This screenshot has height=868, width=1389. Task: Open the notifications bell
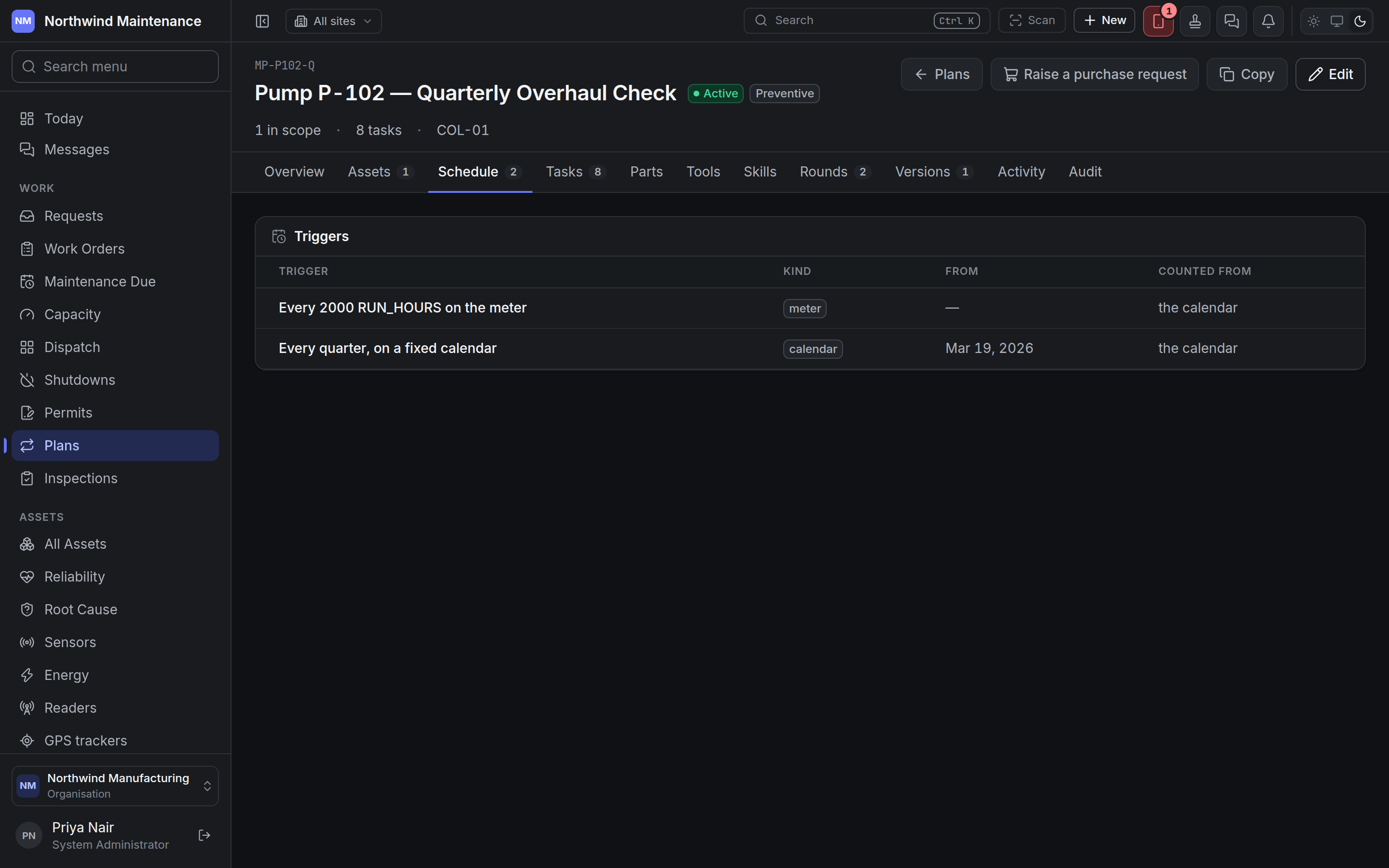pos(1268,21)
